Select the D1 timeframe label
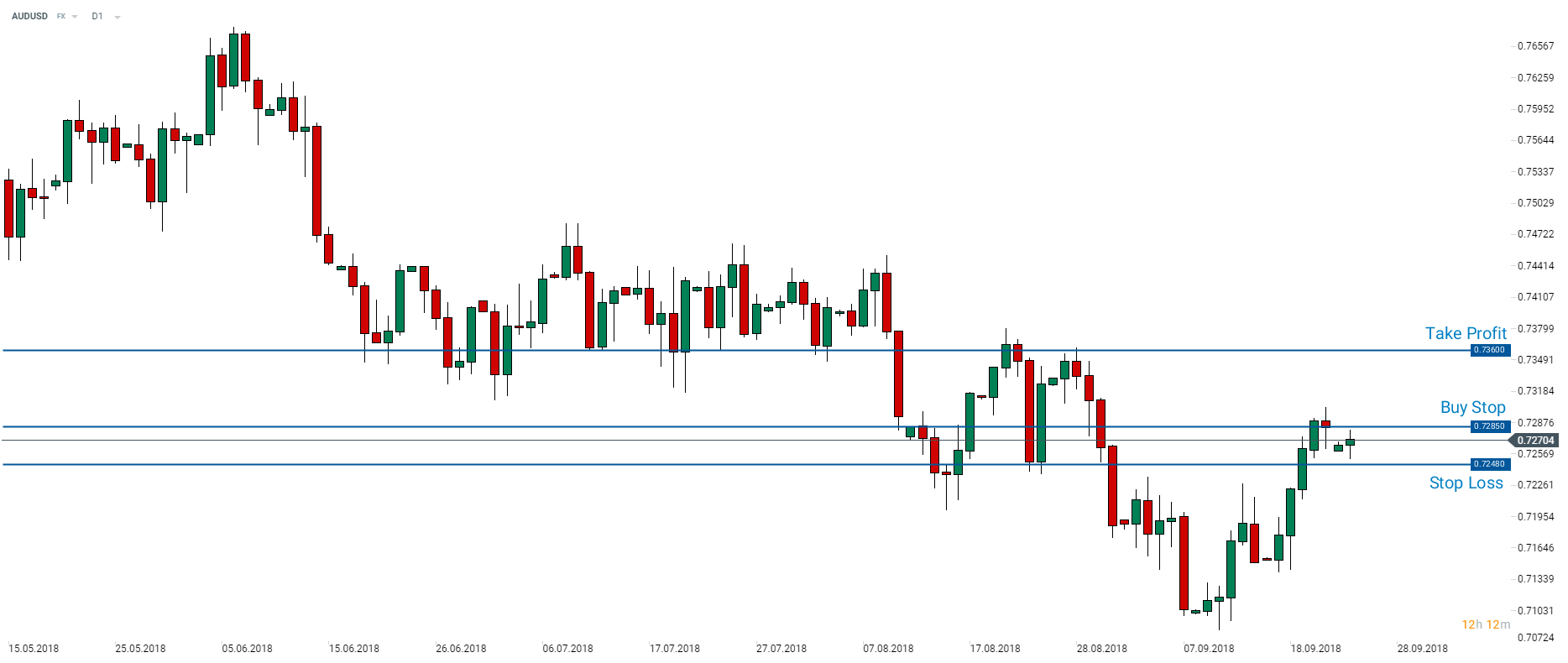Screen dimensions: 1568x663 [97, 16]
